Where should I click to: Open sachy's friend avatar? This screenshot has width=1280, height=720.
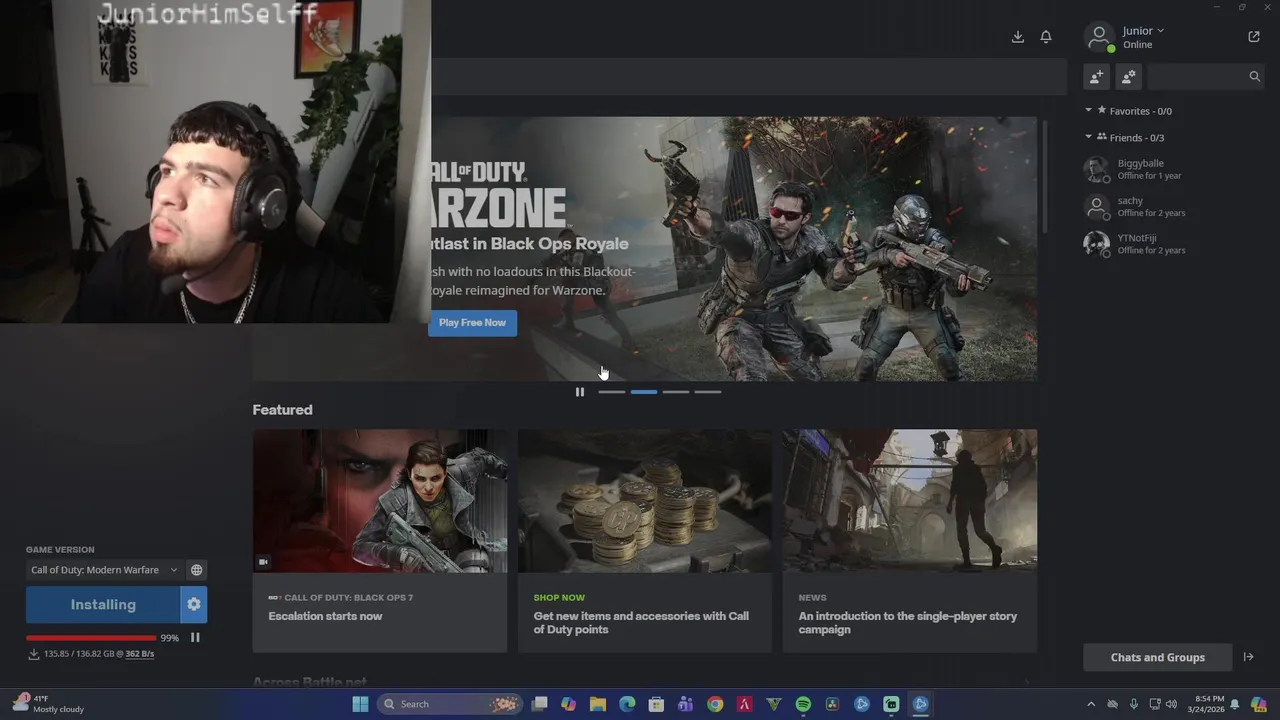click(x=1097, y=207)
